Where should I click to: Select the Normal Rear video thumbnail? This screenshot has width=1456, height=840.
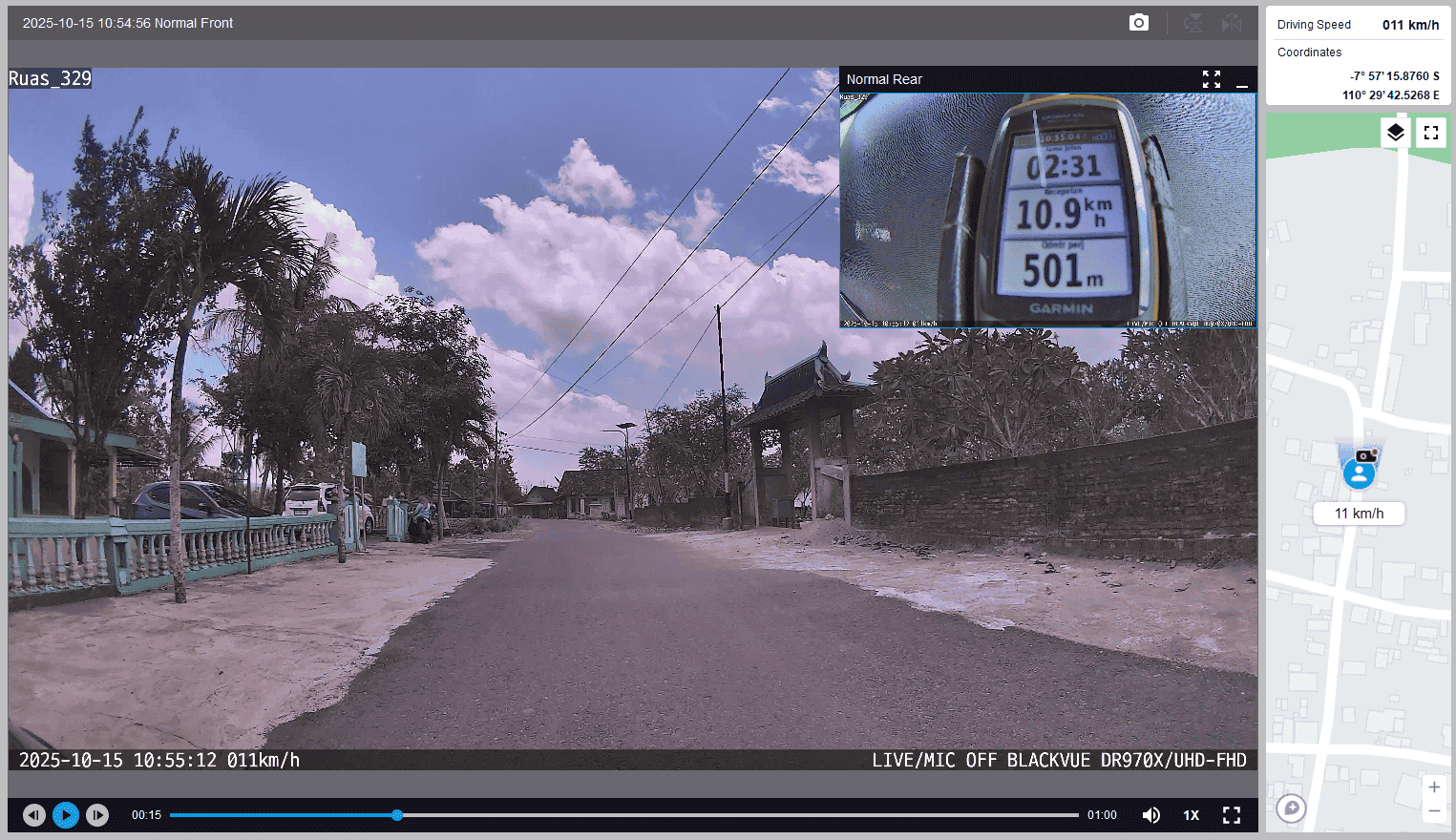click(x=1047, y=210)
